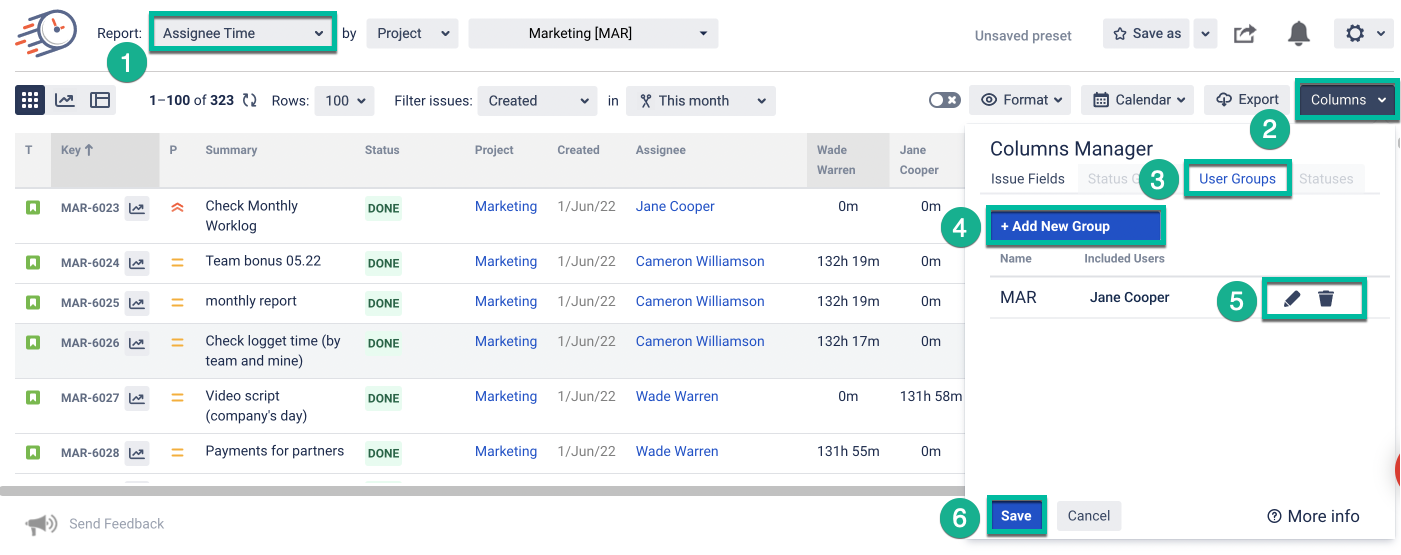Click Send Feedback link
The height and width of the screenshot is (555, 1401).
116,524
